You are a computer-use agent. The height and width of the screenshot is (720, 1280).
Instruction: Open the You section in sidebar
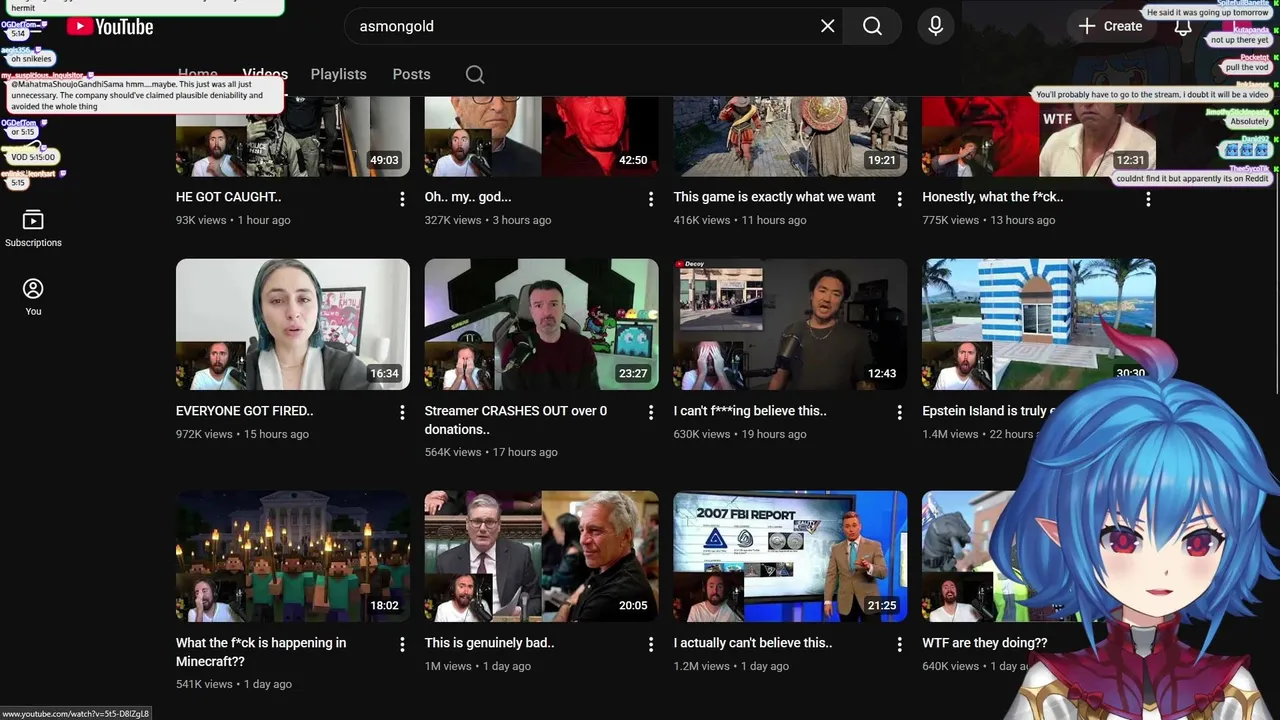[x=33, y=297]
